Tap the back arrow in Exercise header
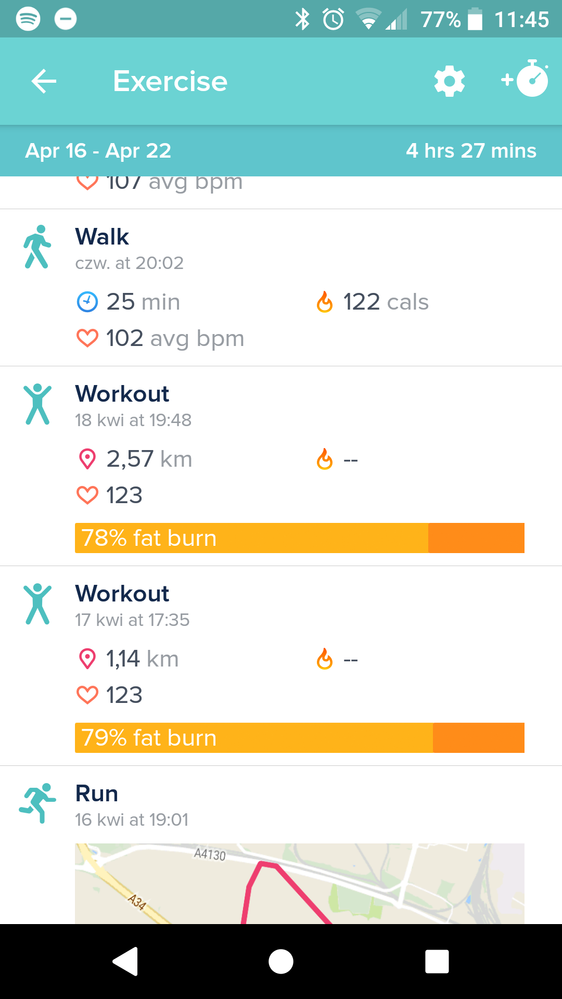The image size is (562, 999). [x=44, y=82]
